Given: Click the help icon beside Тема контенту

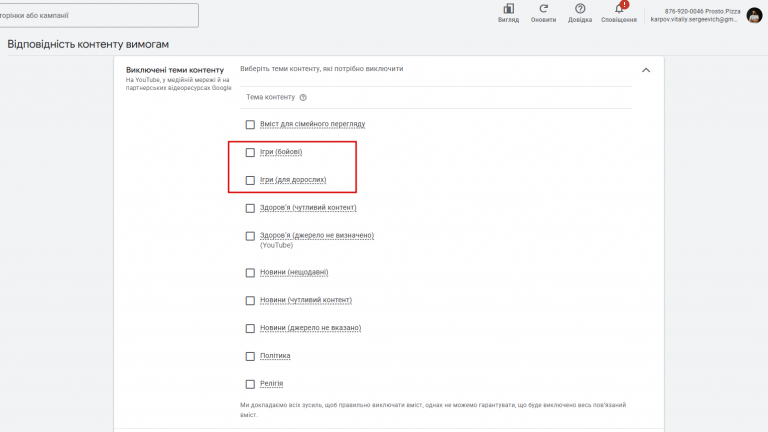Looking at the screenshot, I should coord(303,97).
